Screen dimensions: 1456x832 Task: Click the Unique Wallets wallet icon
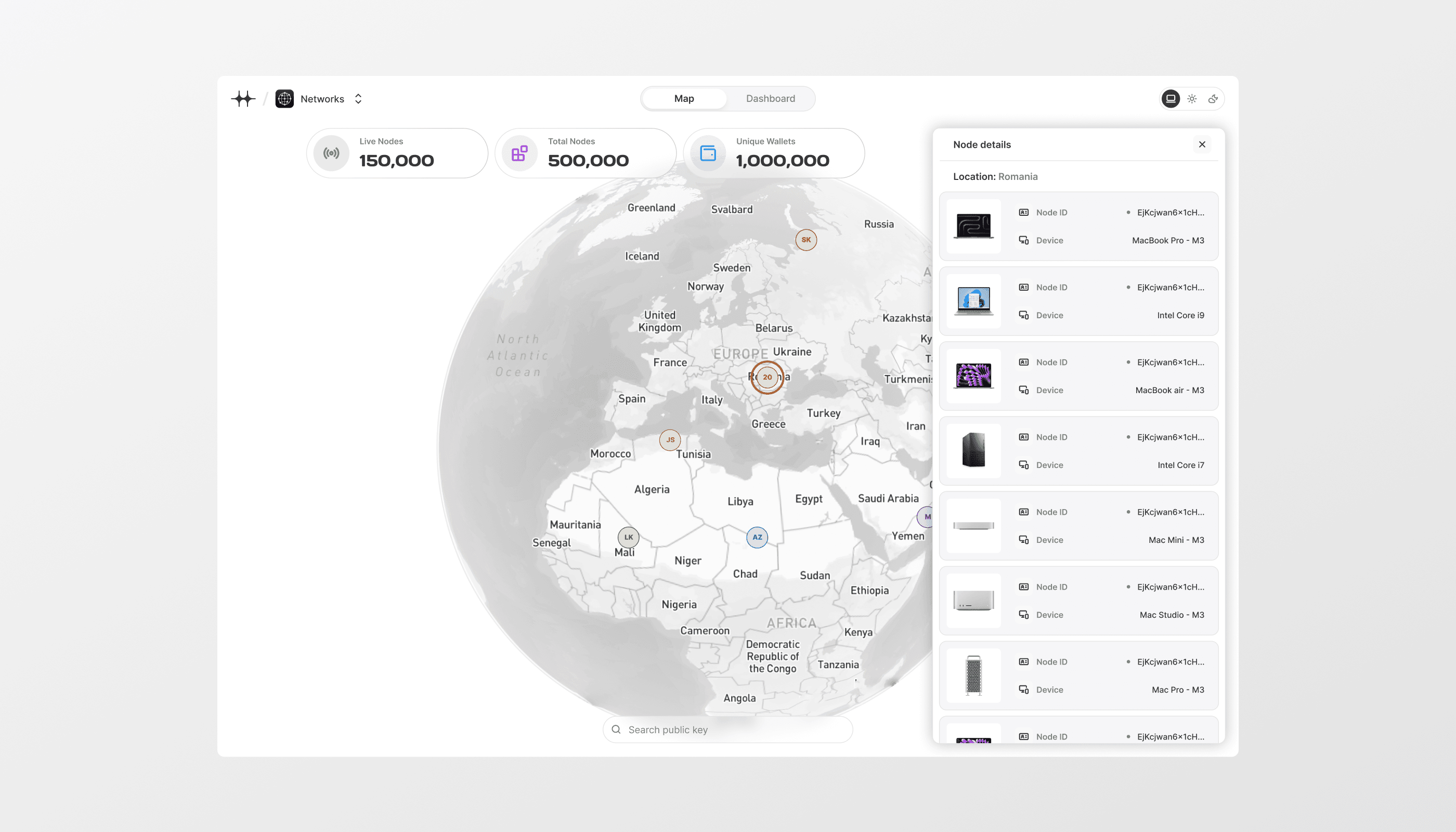pos(708,153)
